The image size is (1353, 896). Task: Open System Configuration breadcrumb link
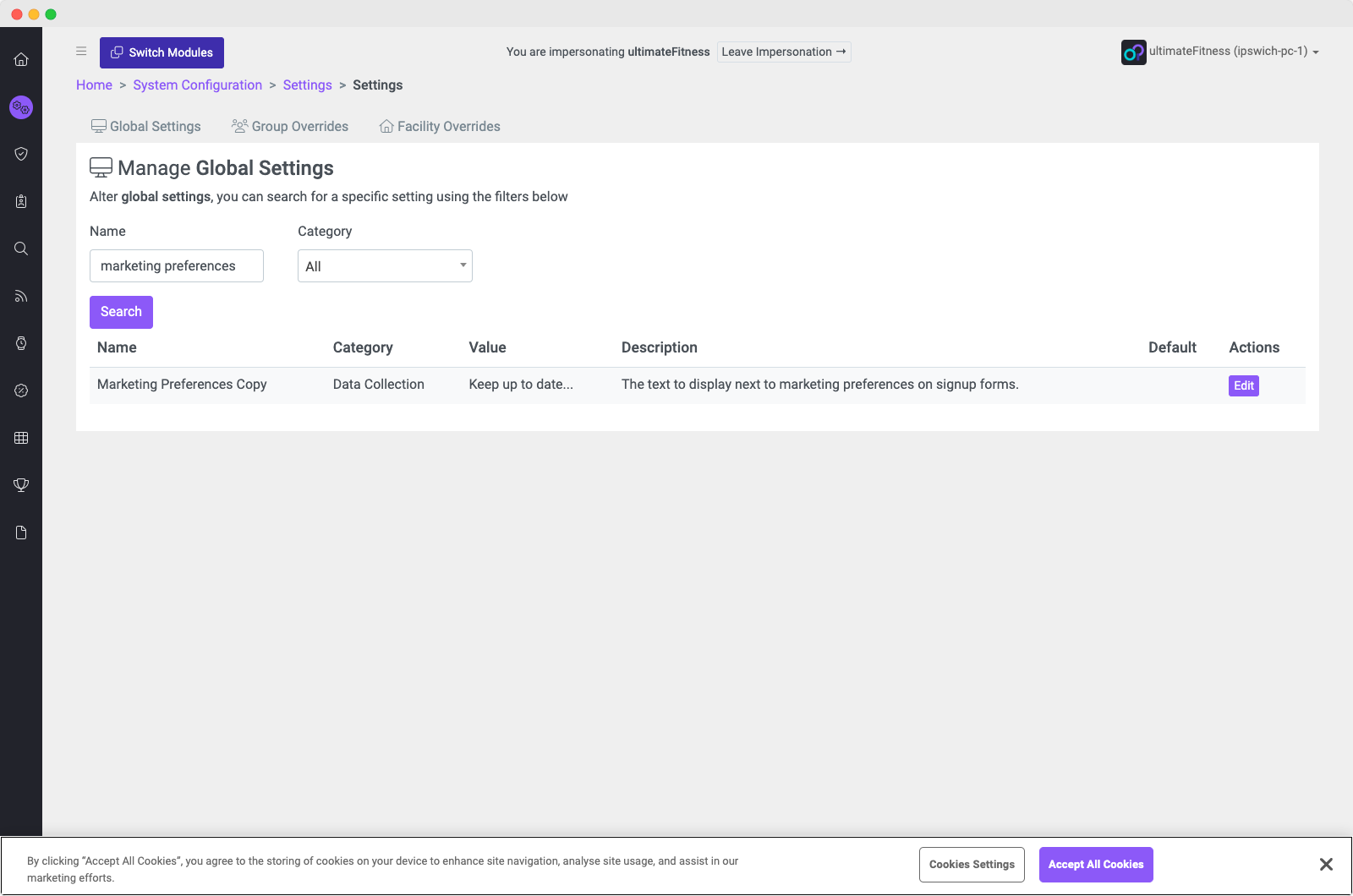point(197,85)
